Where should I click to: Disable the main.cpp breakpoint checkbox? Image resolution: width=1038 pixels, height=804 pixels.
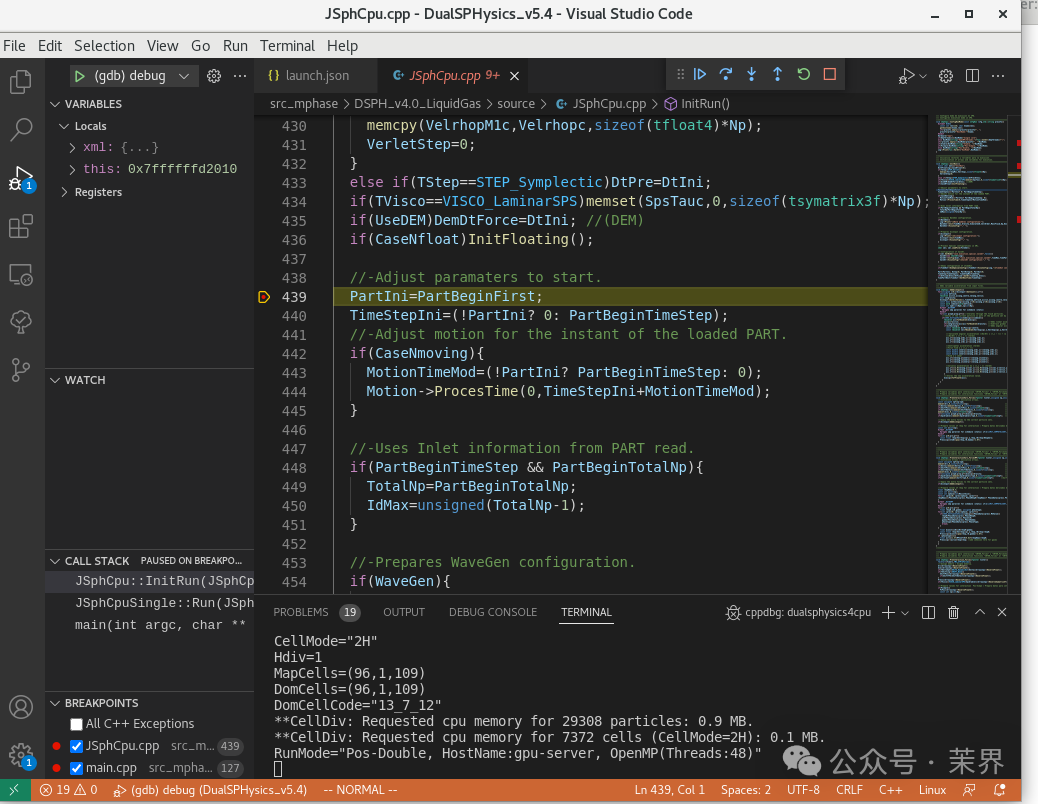76,768
